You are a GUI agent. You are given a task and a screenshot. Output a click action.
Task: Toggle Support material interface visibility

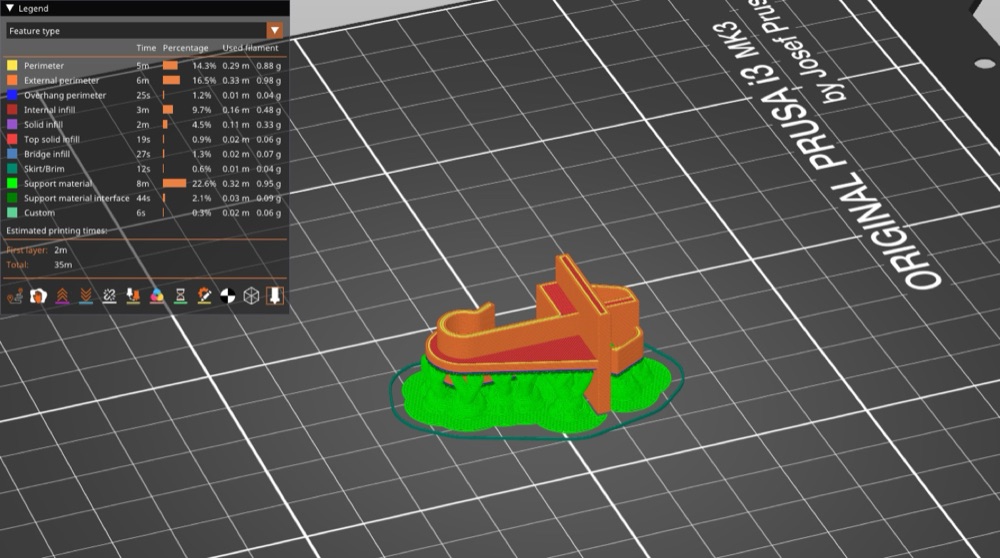click(x=77, y=198)
